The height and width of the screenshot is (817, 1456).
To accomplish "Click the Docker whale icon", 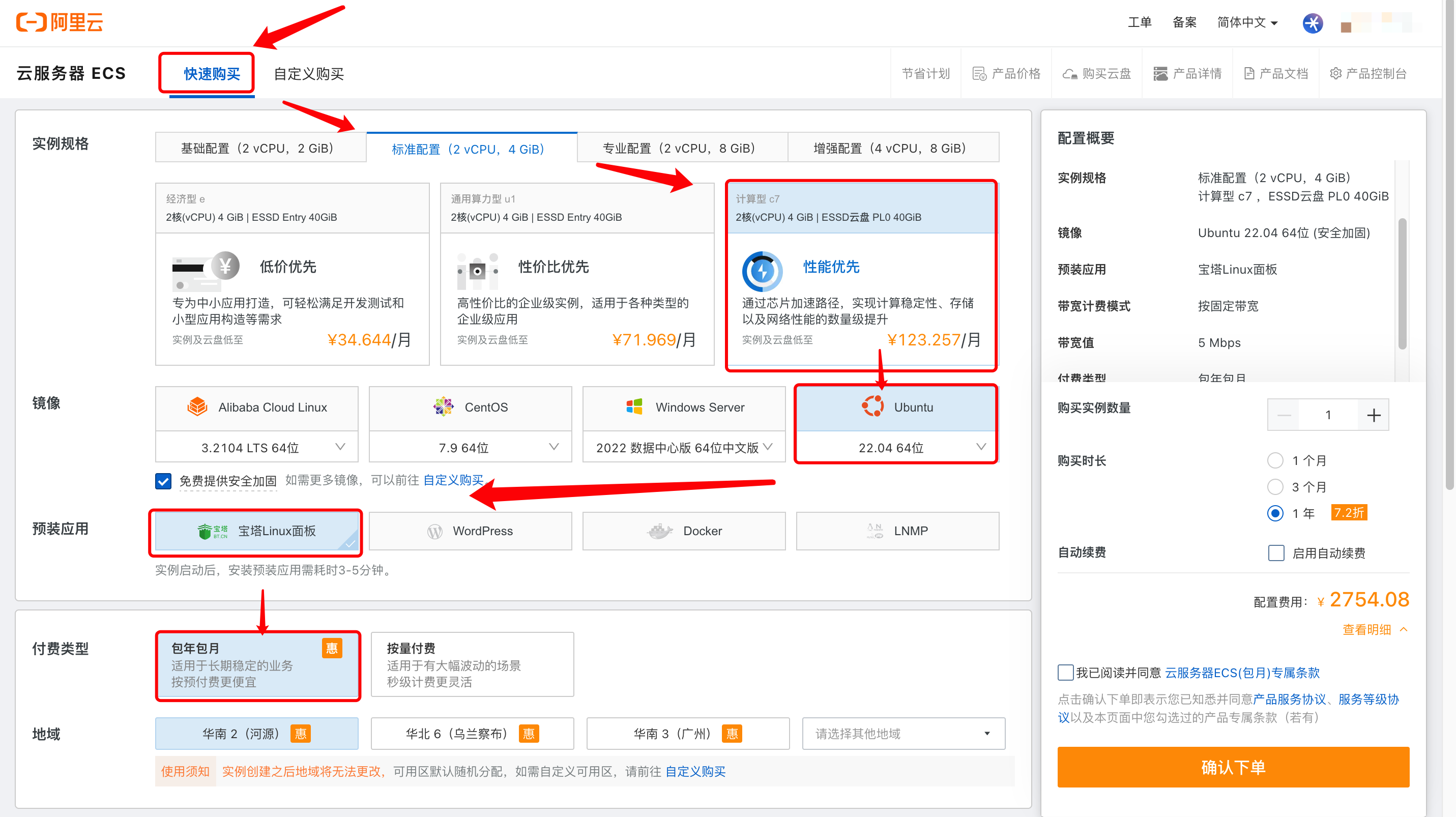I will tap(660, 531).
